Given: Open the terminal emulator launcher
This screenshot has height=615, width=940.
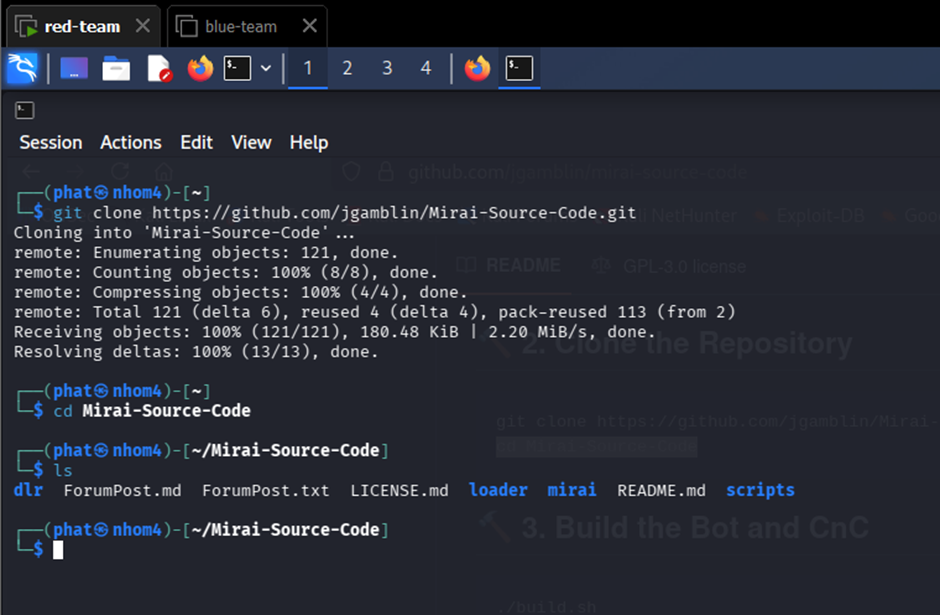Looking at the screenshot, I should point(237,68).
